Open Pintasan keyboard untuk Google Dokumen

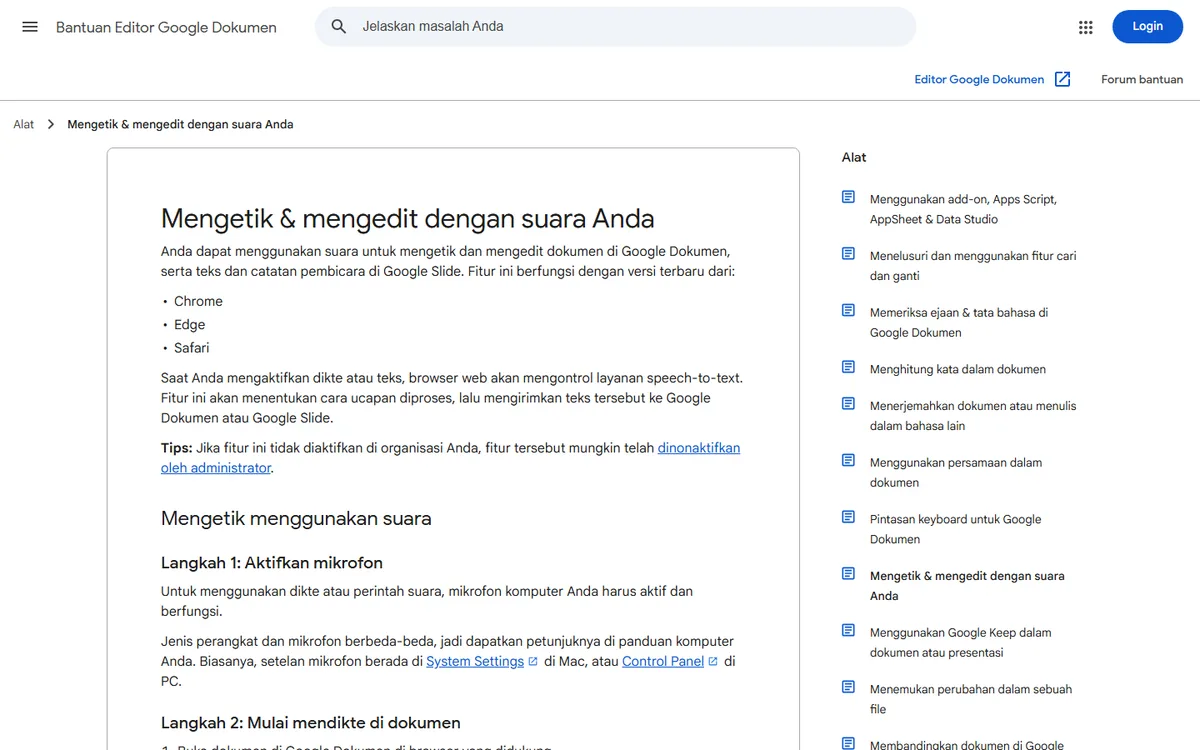click(x=955, y=529)
